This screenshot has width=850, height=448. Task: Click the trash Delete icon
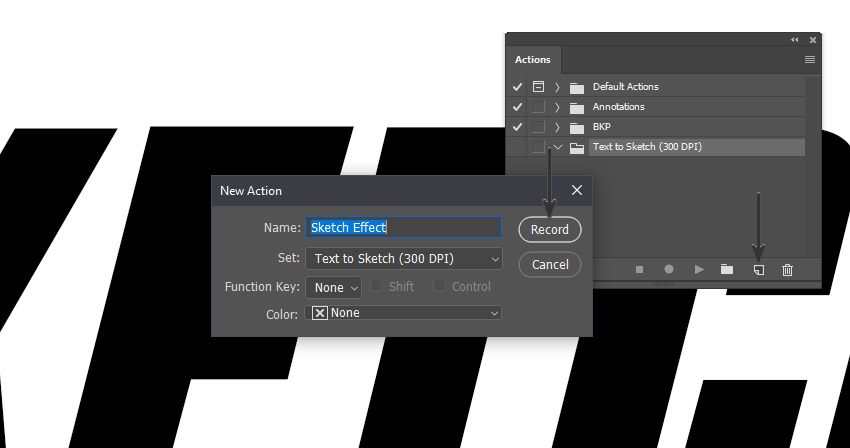point(788,270)
